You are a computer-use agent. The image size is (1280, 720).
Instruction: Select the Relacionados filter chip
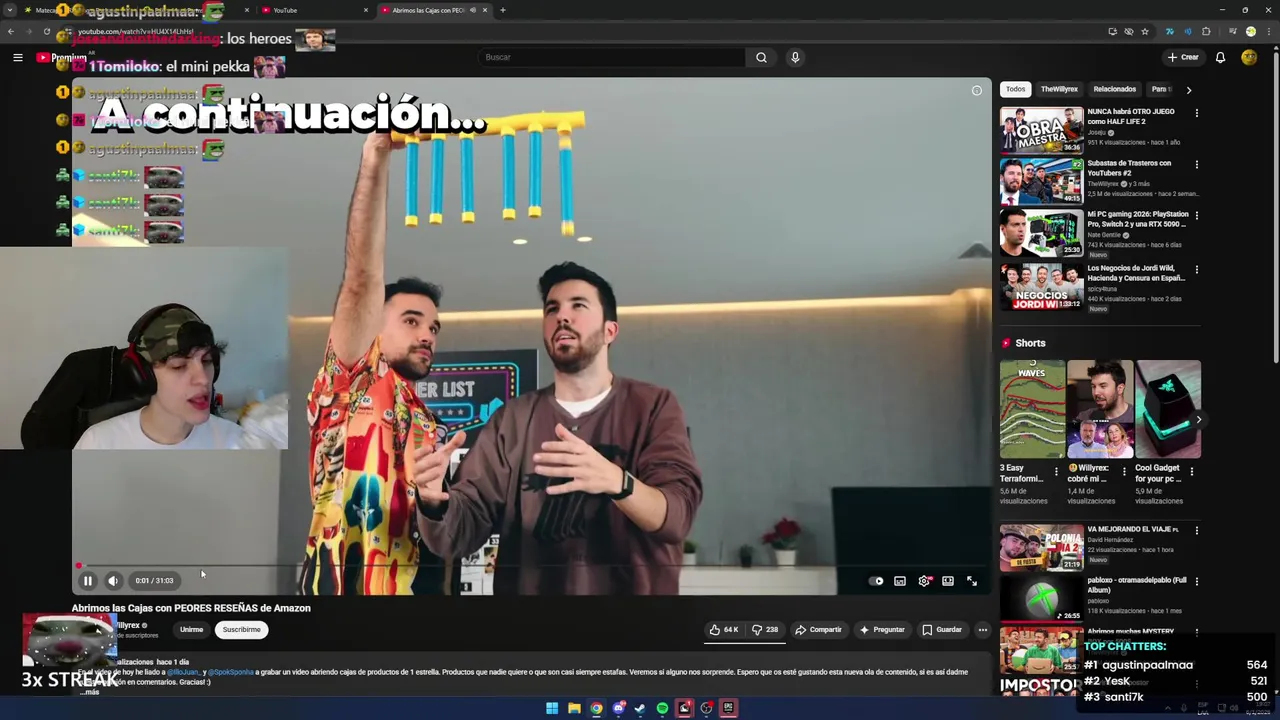click(x=1114, y=89)
